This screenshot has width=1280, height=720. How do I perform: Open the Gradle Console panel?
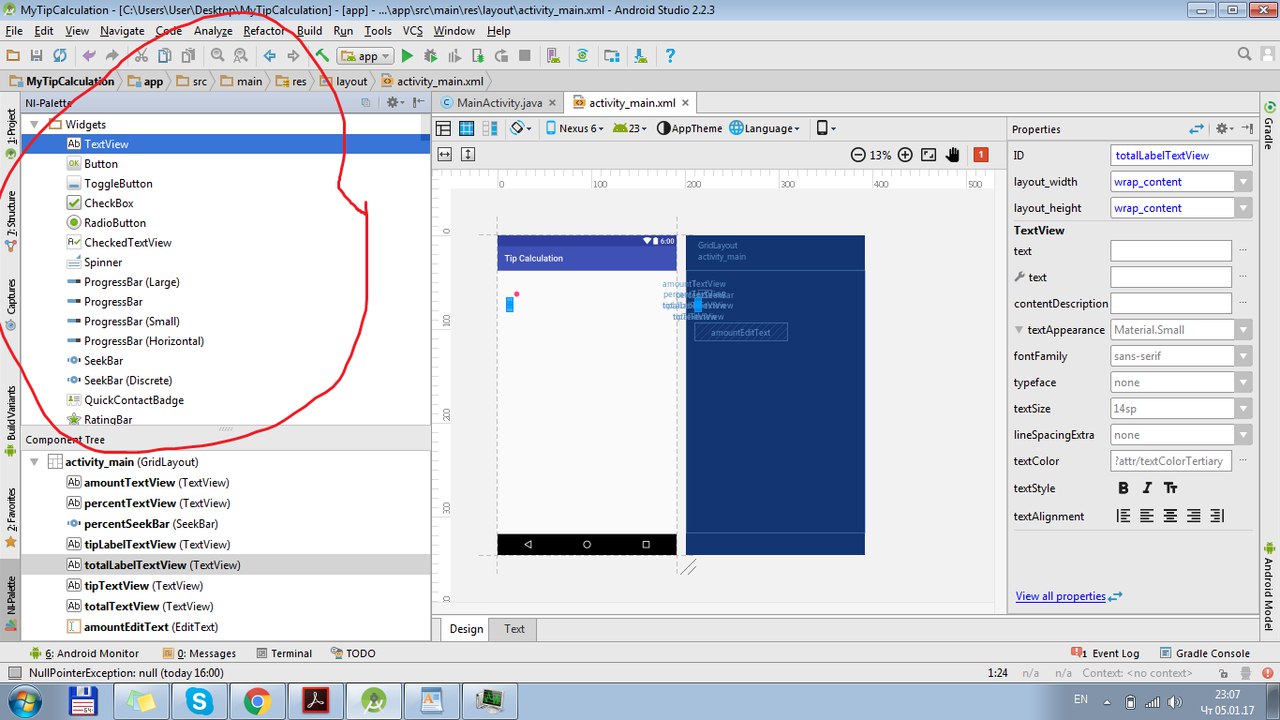[1204, 653]
